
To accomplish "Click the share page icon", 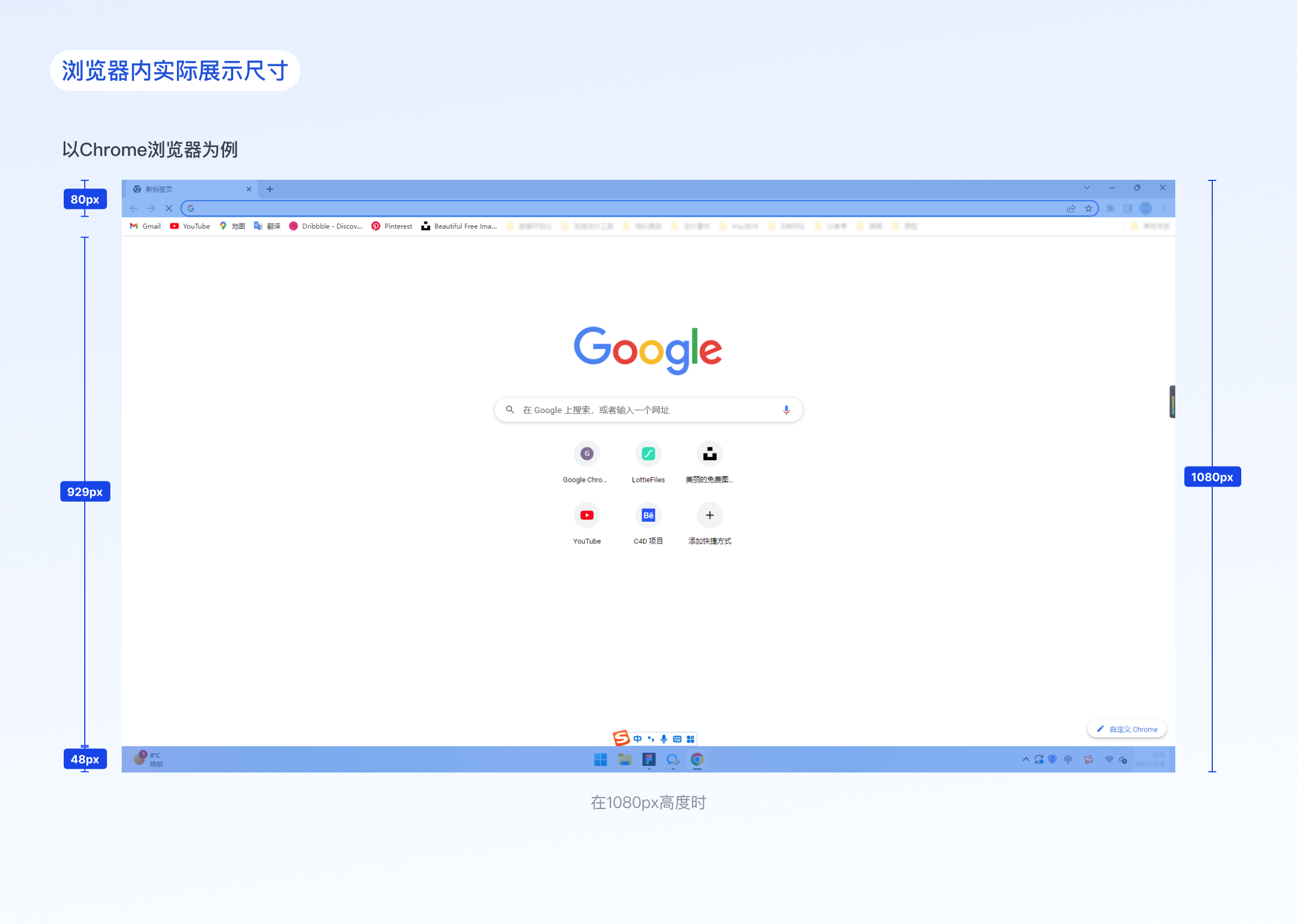I will coord(1071,208).
